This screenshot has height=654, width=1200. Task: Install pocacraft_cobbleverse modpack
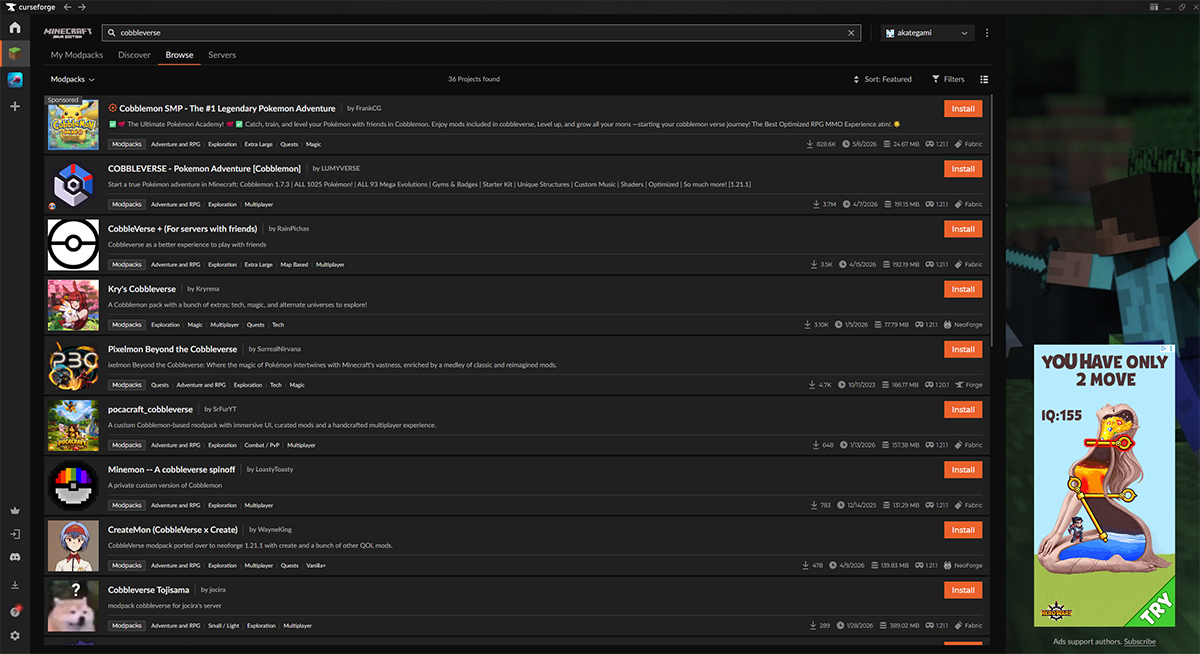coord(963,409)
